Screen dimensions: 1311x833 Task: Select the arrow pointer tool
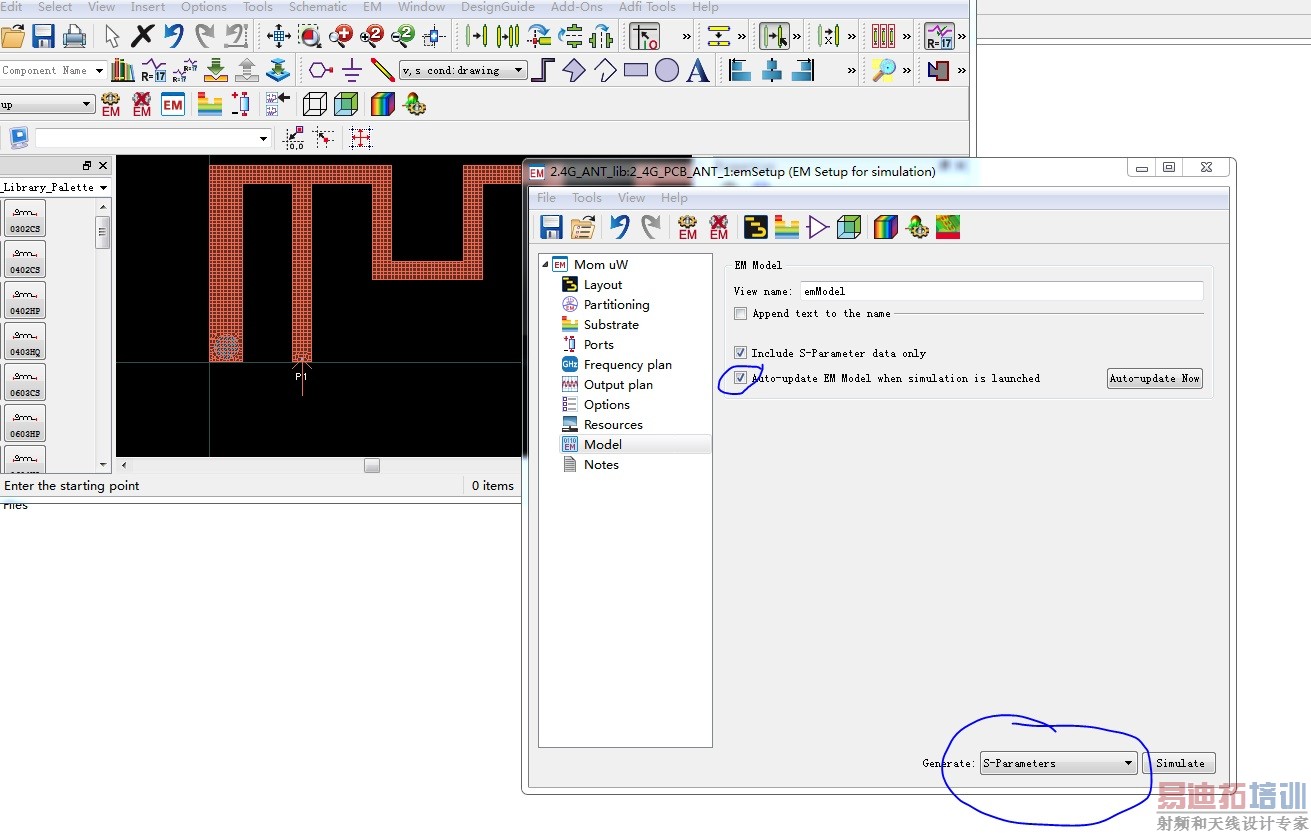pos(112,37)
